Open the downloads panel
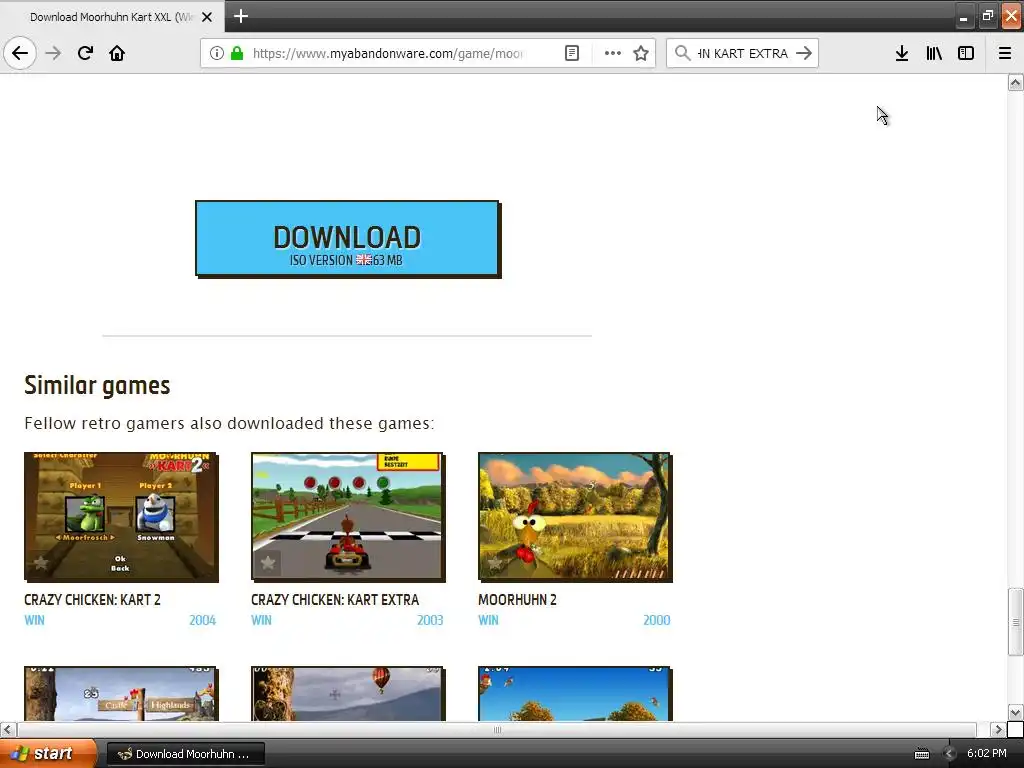Image resolution: width=1024 pixels, height=768 pixels. 902,53
